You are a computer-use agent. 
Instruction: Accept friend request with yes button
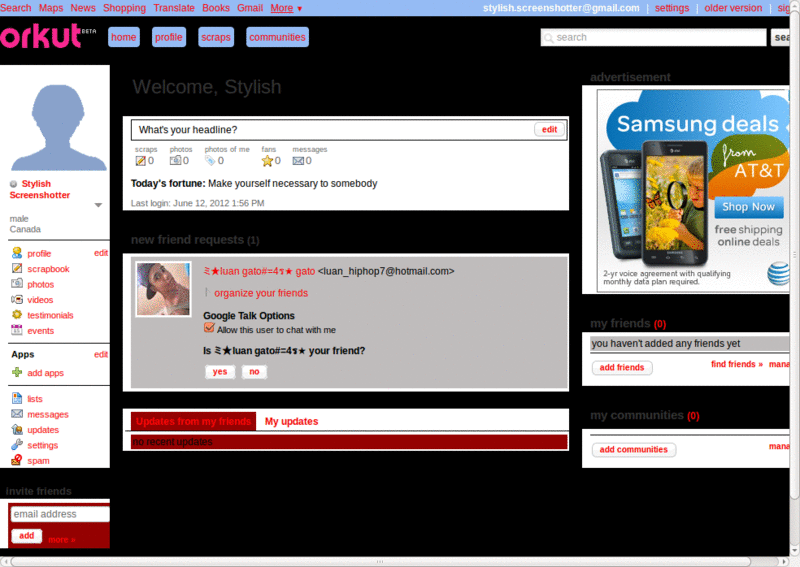(220, 372)
